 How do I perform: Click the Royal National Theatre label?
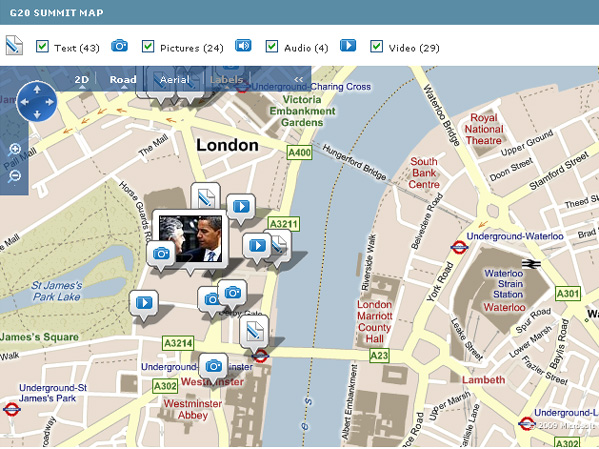pyautogui.click(x=484, y=129)
